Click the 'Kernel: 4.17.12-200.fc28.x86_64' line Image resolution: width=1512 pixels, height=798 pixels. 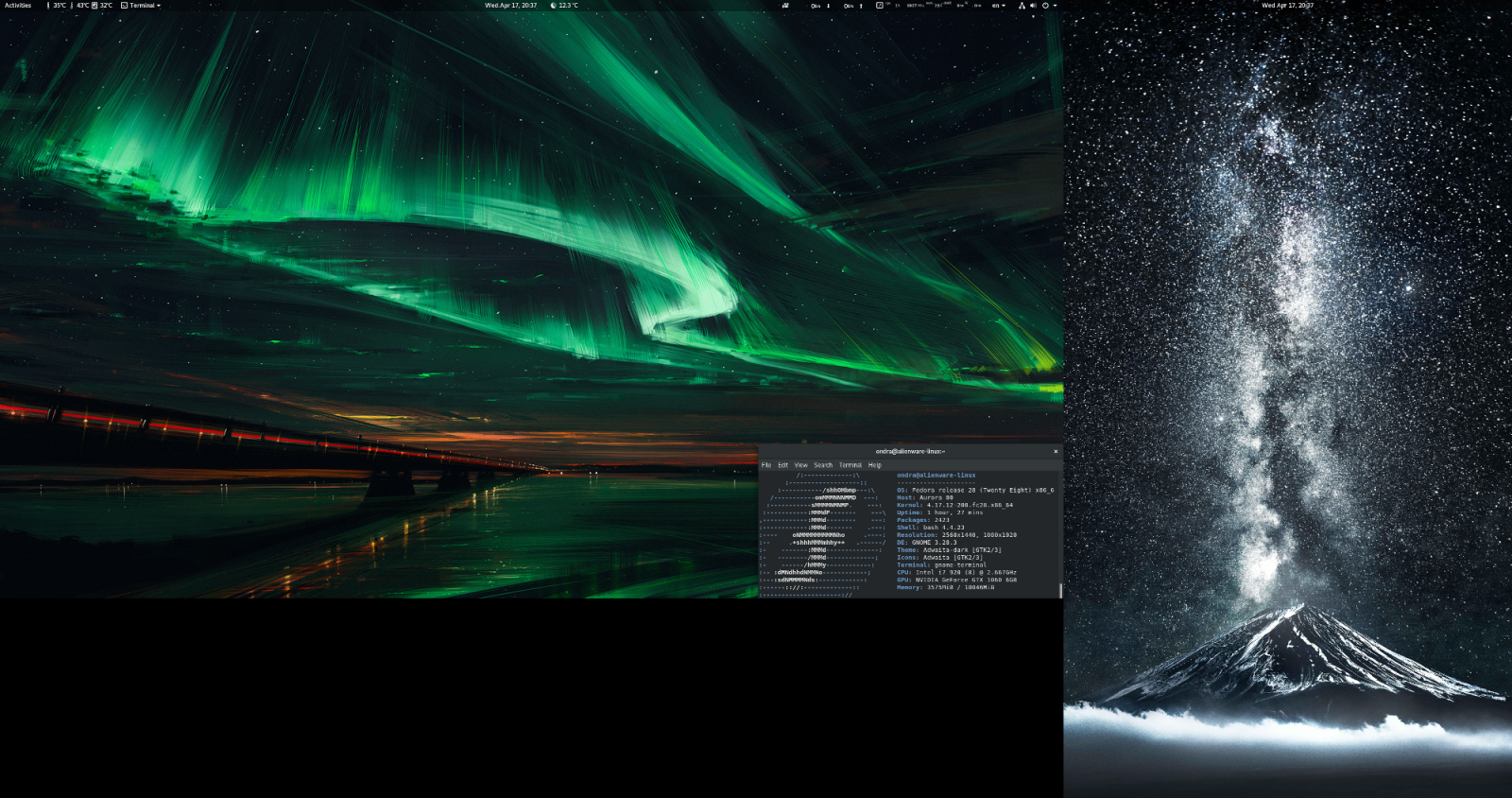(954, 506)
